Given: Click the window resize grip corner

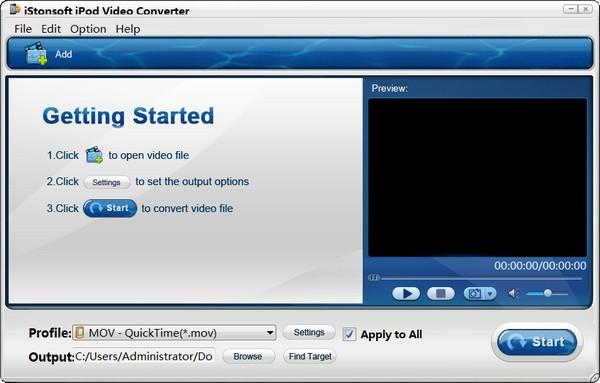Looking at the screenshot, I should point(595,378).
